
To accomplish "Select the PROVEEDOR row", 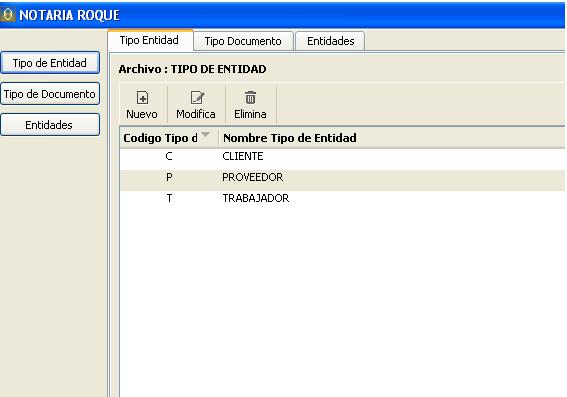I will coord(342,178).
